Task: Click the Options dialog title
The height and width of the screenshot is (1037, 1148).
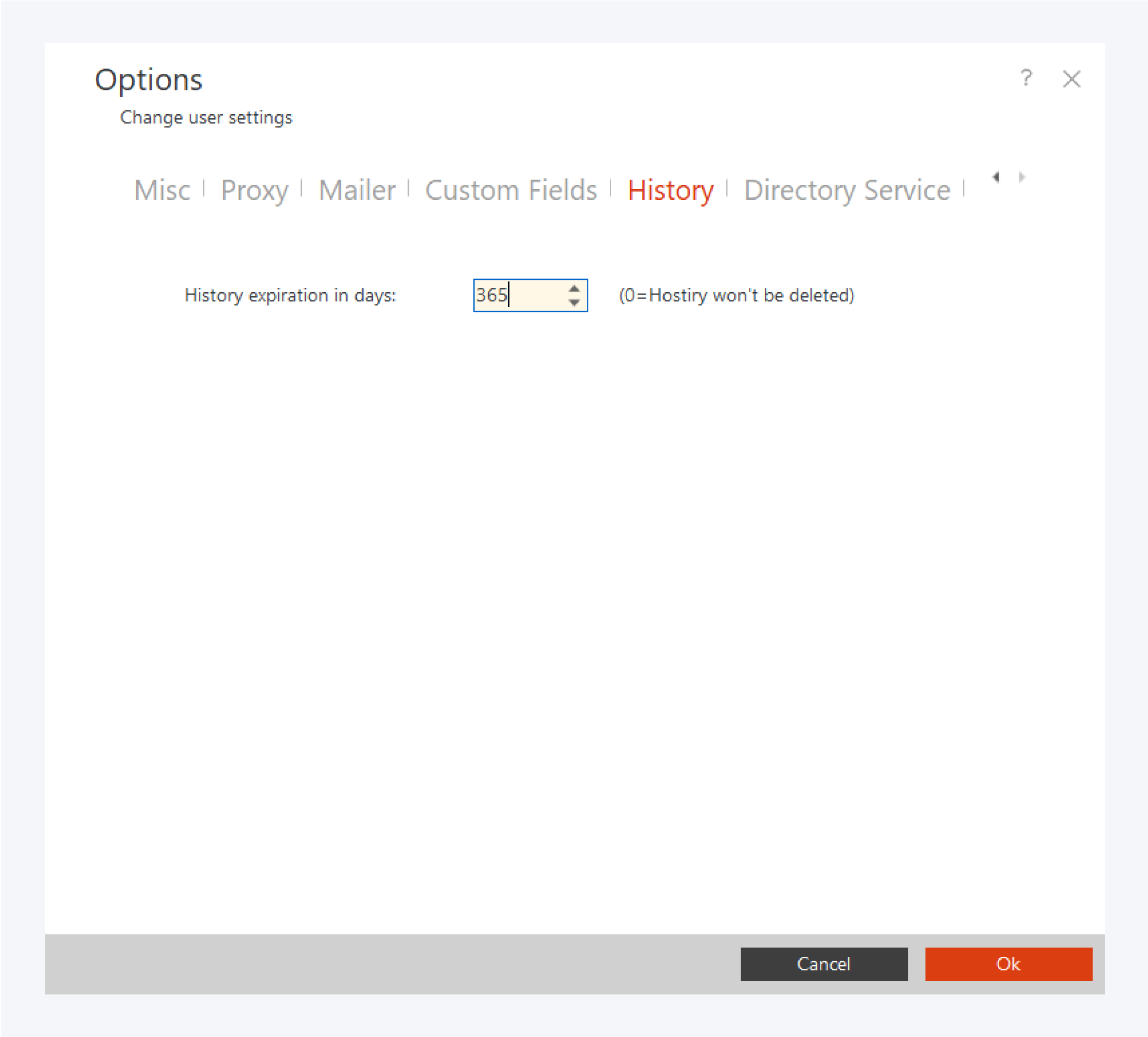Action: (149, 79)
